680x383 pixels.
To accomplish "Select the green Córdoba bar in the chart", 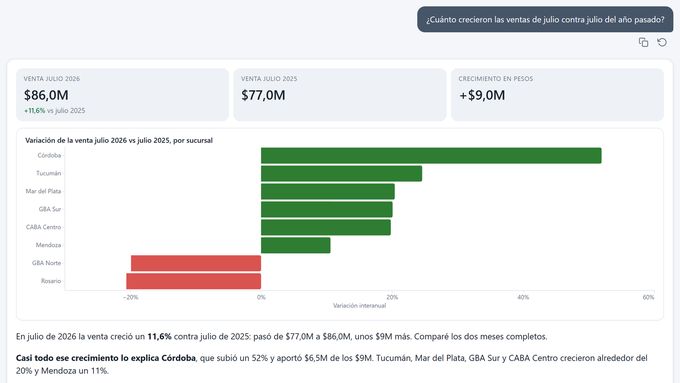I will pyautogui.click(x=431, y=156).
